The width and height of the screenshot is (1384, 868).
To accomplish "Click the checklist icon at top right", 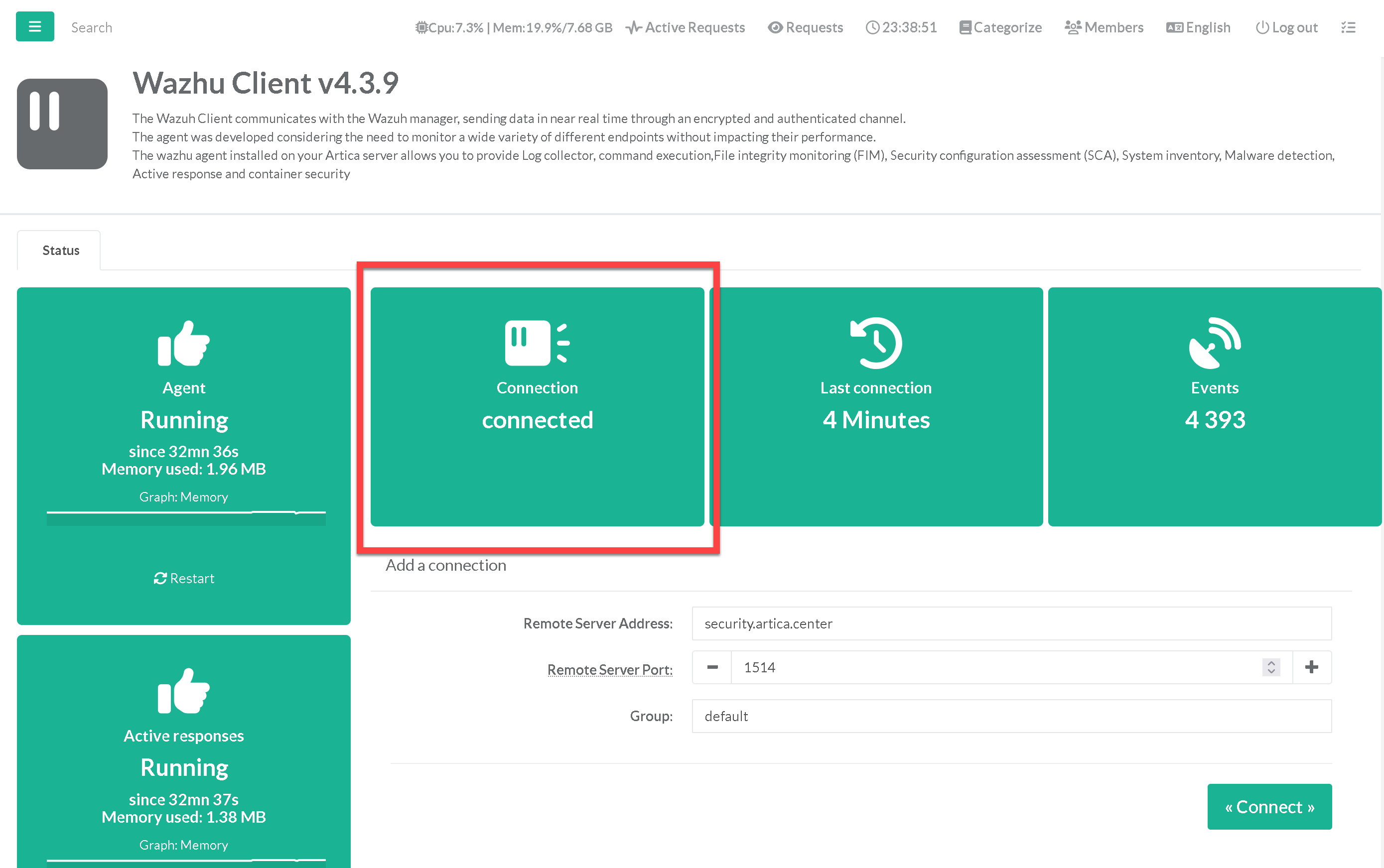I will pyautogui.click(x=1348, y=27).
